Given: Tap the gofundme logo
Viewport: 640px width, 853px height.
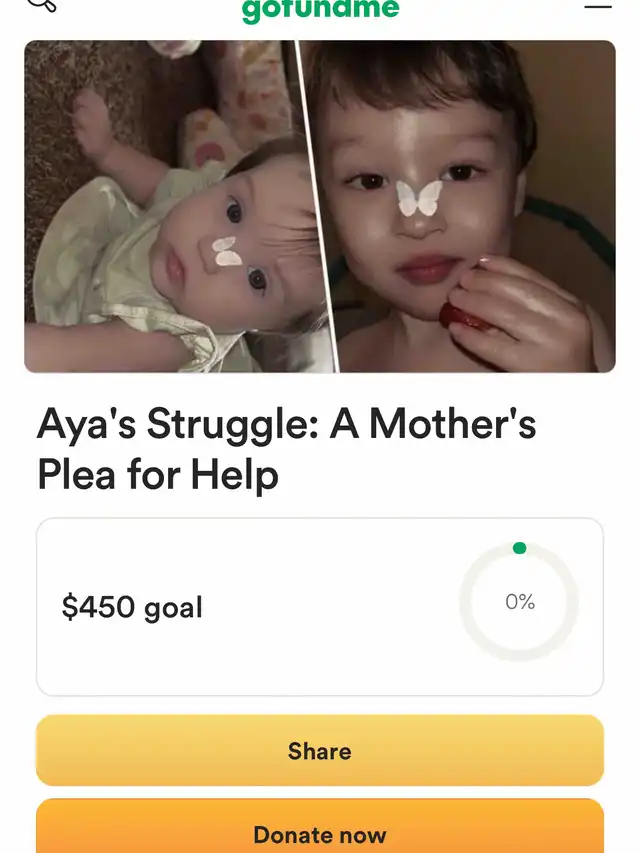Looking at the screenshot, I should pyautogui.click(x=321, y=10).
